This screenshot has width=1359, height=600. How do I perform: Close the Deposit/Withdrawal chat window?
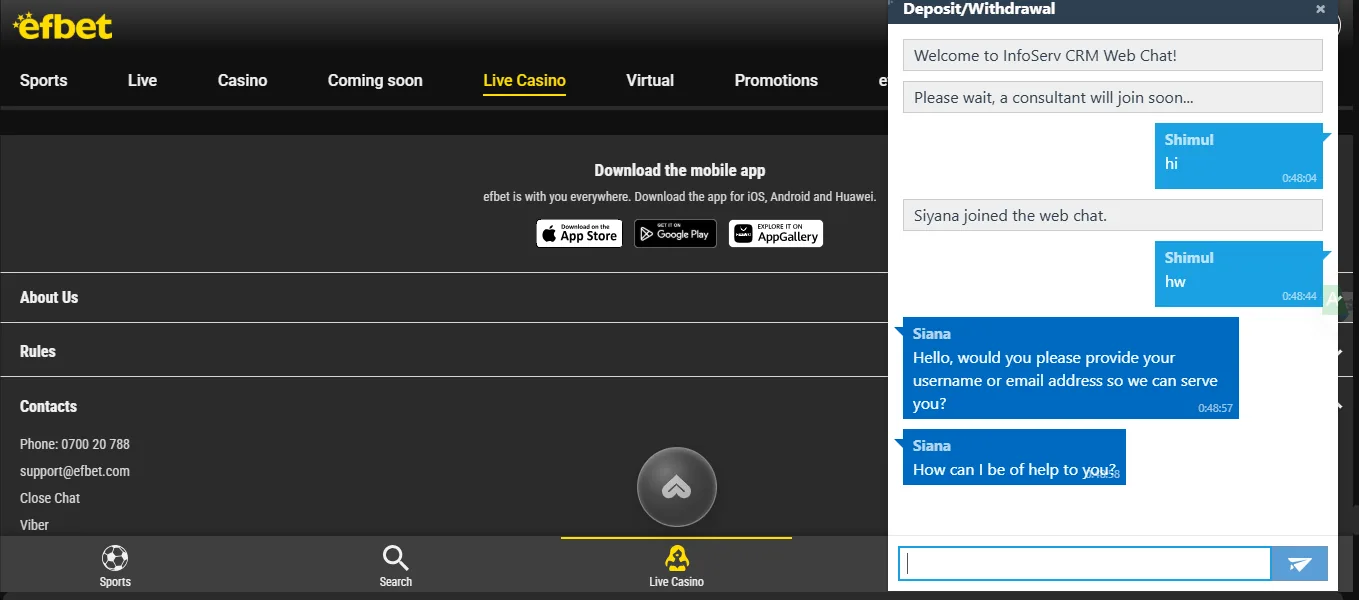(1320, 9)
